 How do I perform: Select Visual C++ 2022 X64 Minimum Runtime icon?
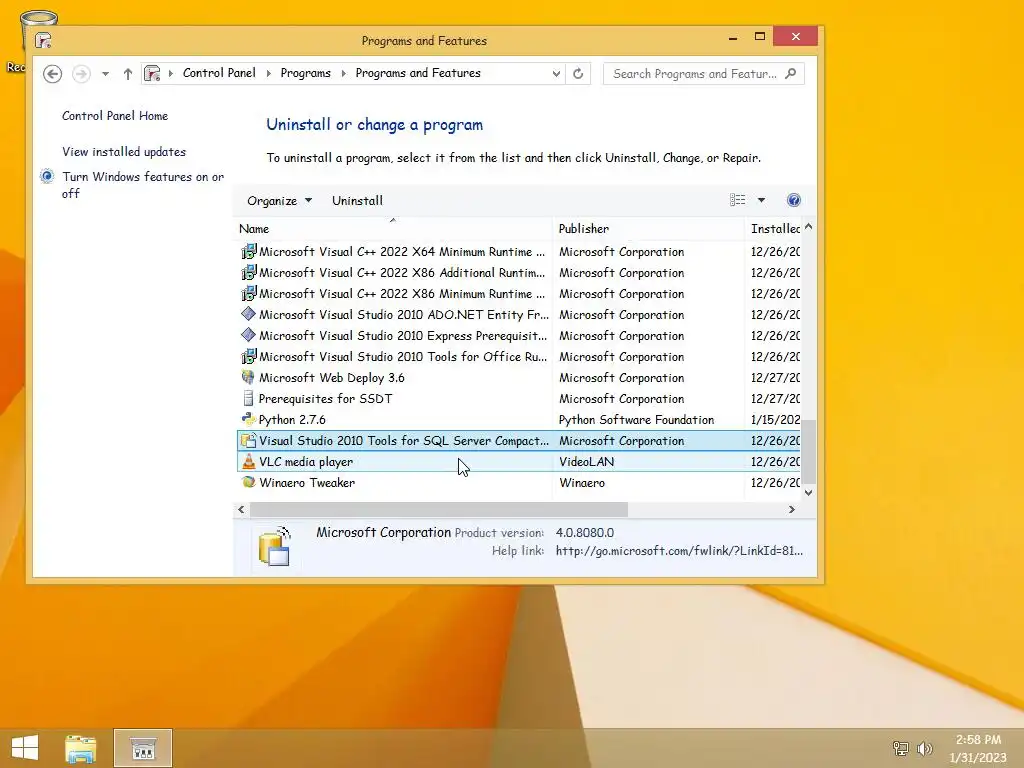coord(248,251)
